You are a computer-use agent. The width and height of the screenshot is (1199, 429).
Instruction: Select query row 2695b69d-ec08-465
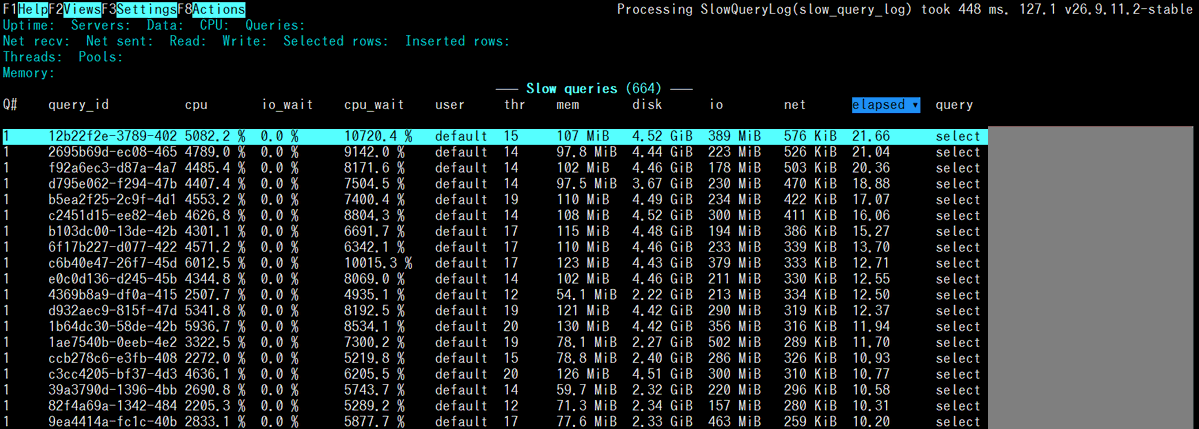[495, 152]
